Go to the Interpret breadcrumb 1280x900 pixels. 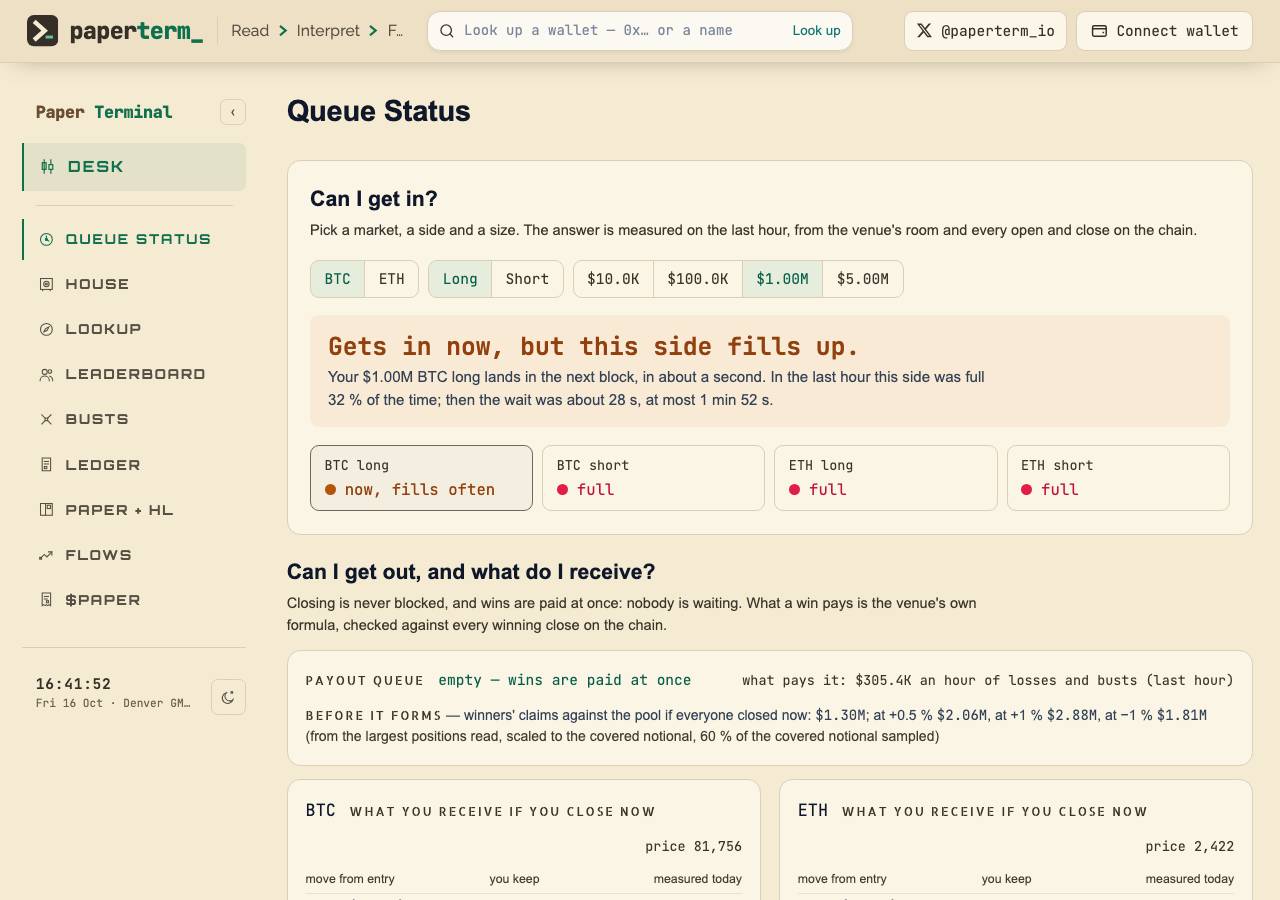click(x=328, y=31)
